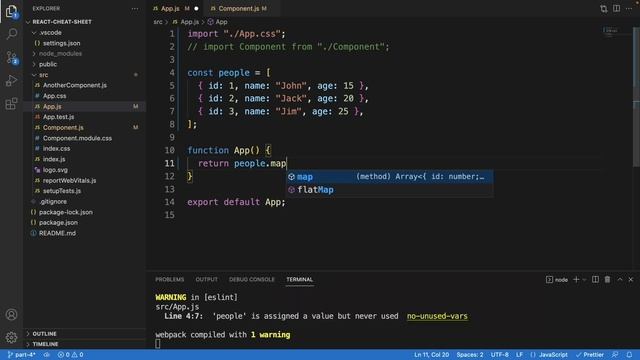Open the Source Control view
The width and height of the screenshot is (640, 360).
11,58
